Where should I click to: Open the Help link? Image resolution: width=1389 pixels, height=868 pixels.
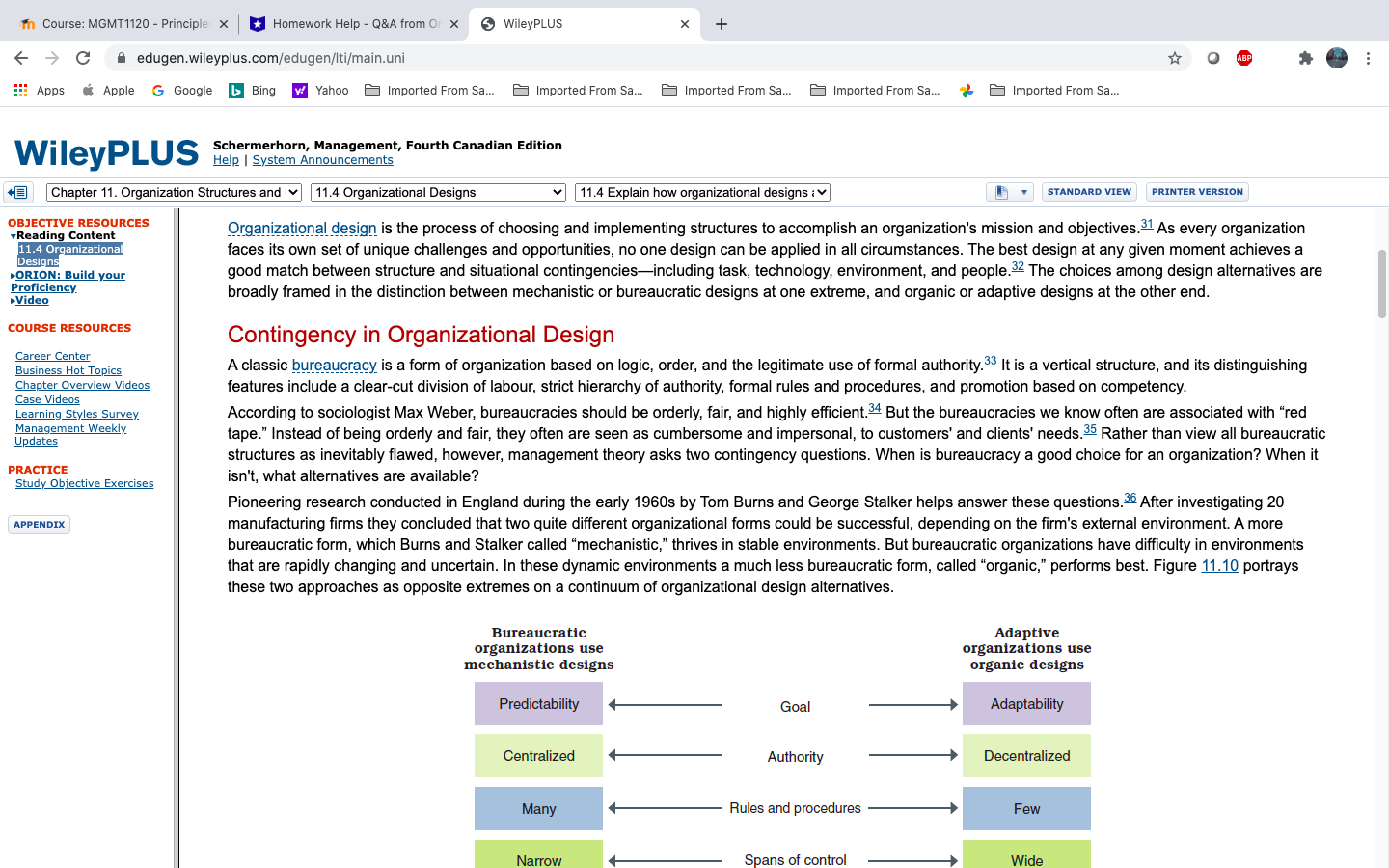click(226, 160)
